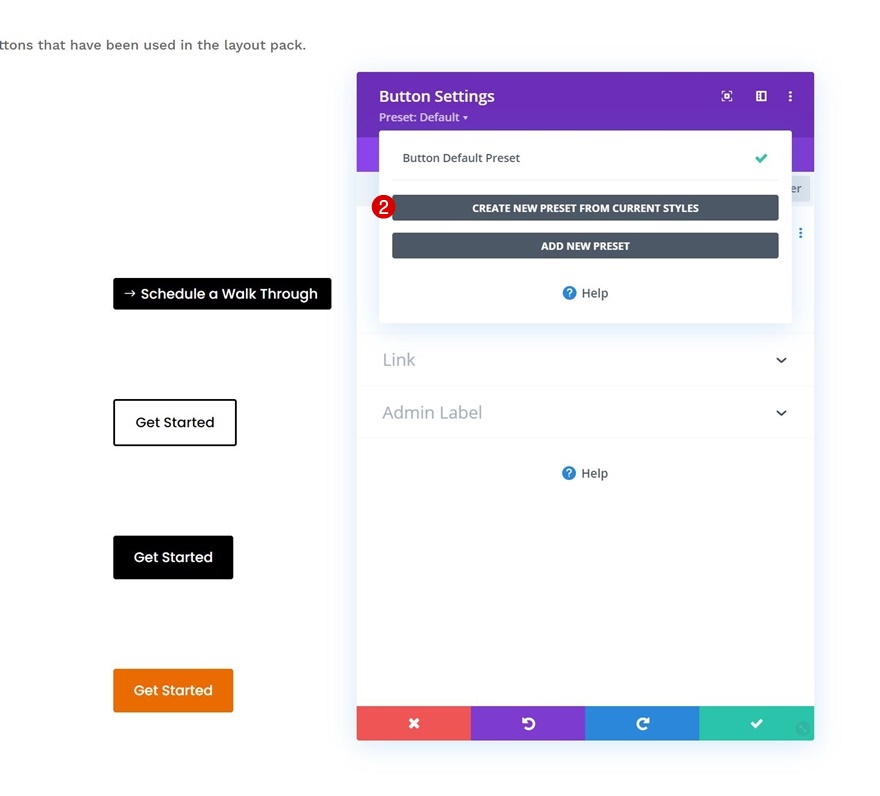Click the purple undo button
The image size is (880, 796).
[x=528, y=723]
